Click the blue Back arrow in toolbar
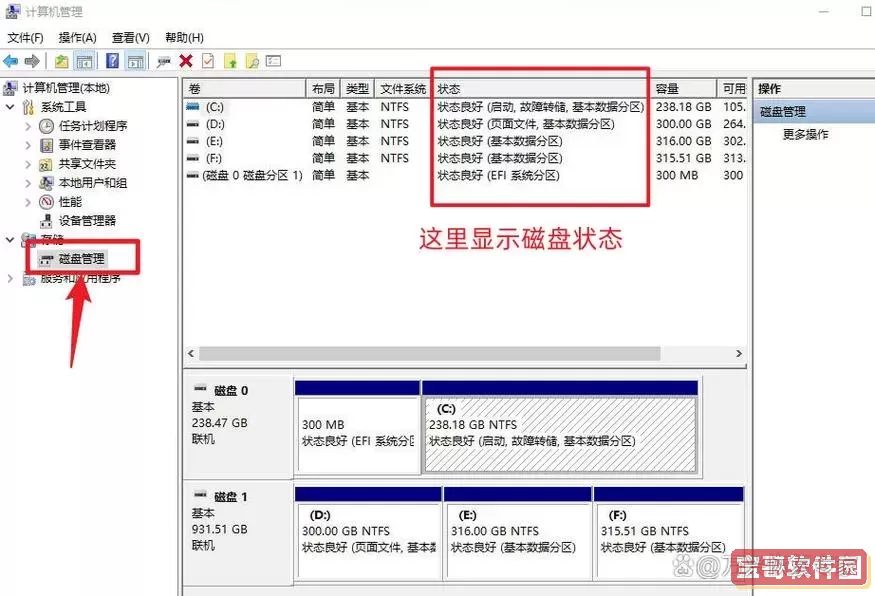Screen dimensions: 875x596 pos(11,61)
